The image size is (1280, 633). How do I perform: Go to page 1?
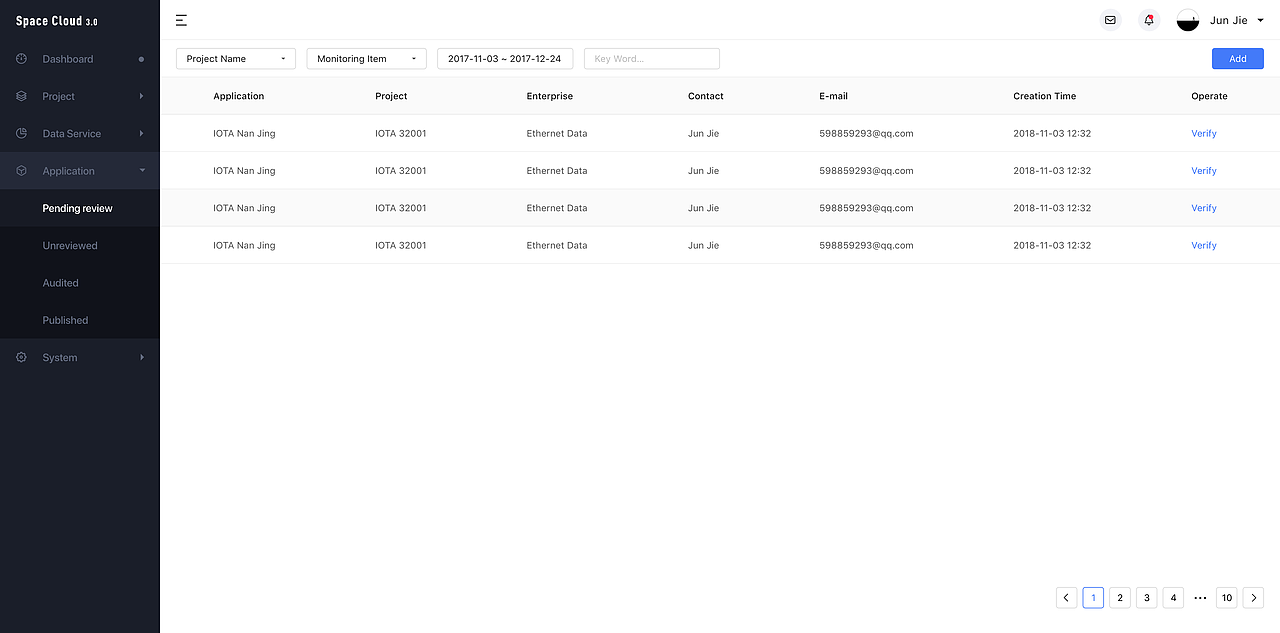1093,598
